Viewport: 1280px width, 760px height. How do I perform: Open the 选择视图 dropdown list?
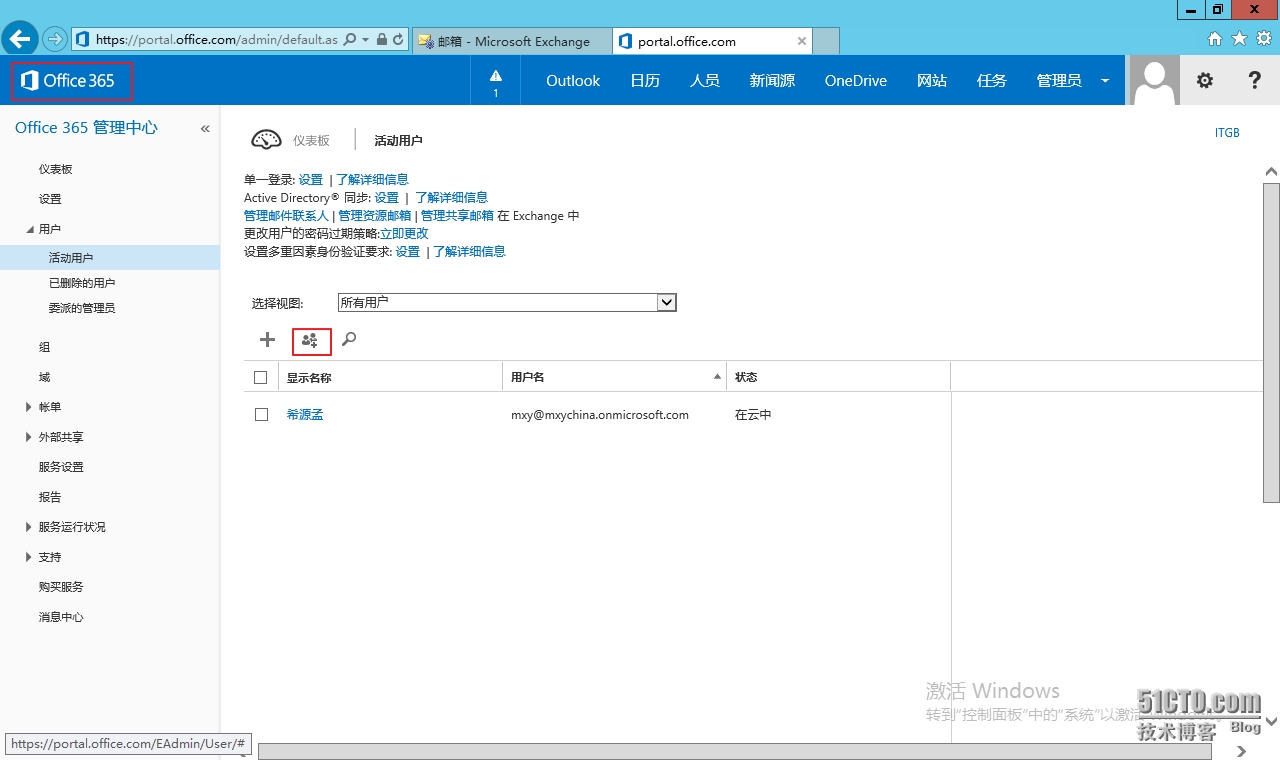click(x=667, y=303)
